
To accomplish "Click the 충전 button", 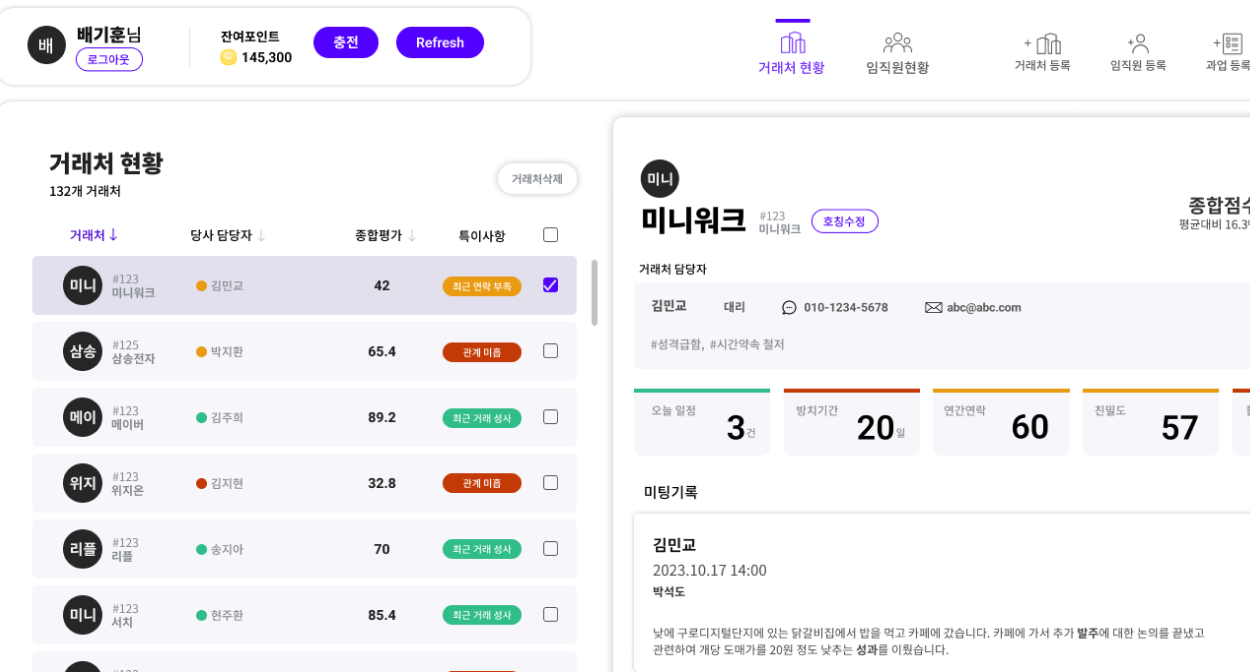I will (x=346, y=43).
